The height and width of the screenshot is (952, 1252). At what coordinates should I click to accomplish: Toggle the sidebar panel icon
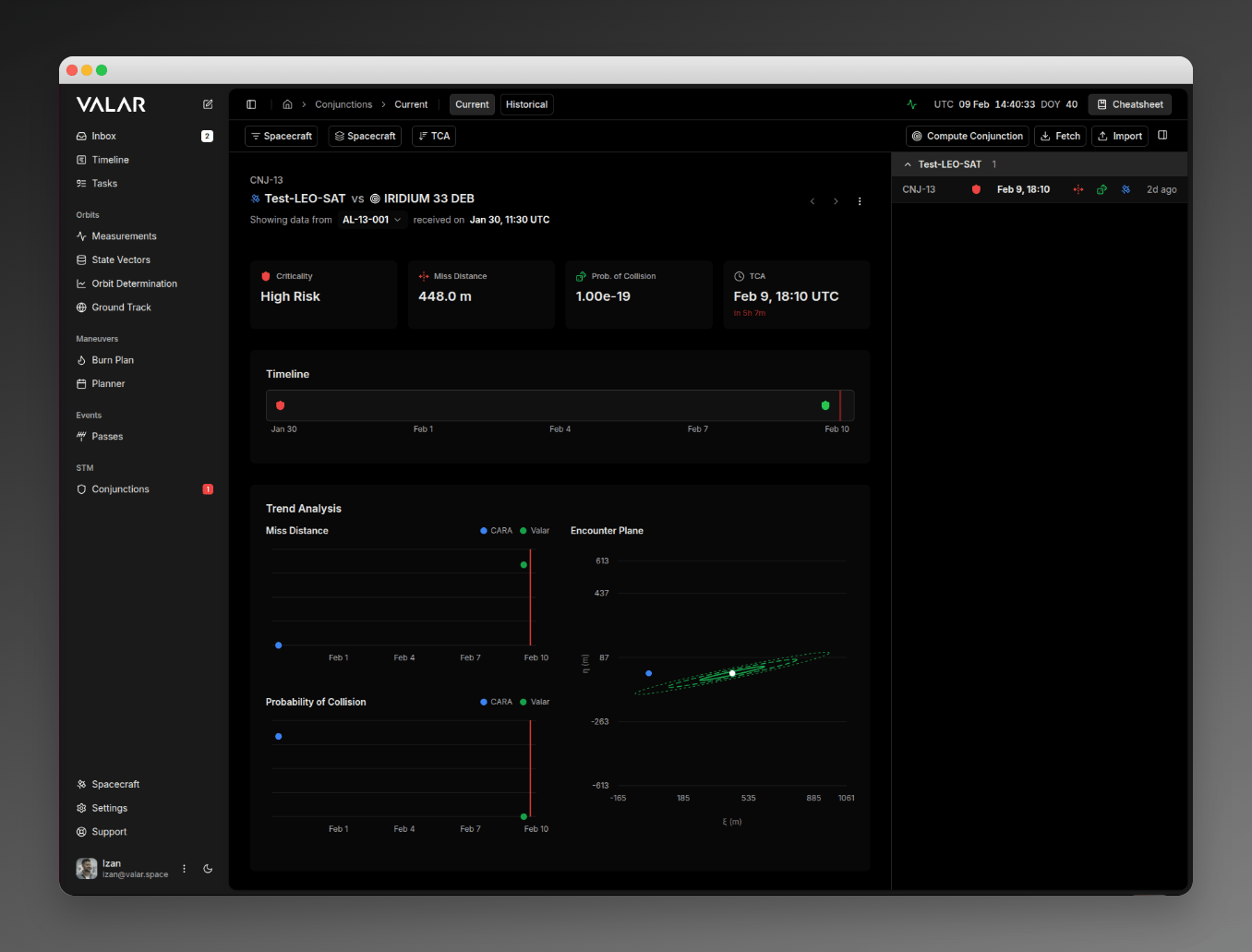coord(251,104)
